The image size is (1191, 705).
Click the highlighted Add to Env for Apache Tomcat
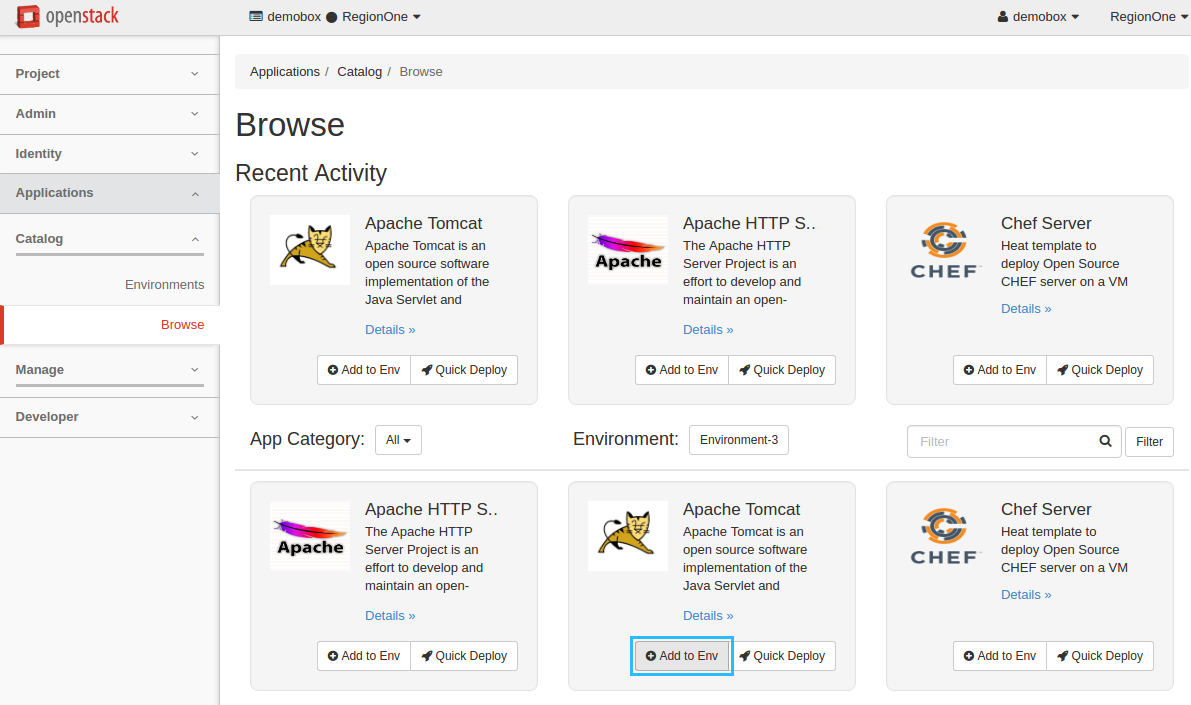point(681,655)
